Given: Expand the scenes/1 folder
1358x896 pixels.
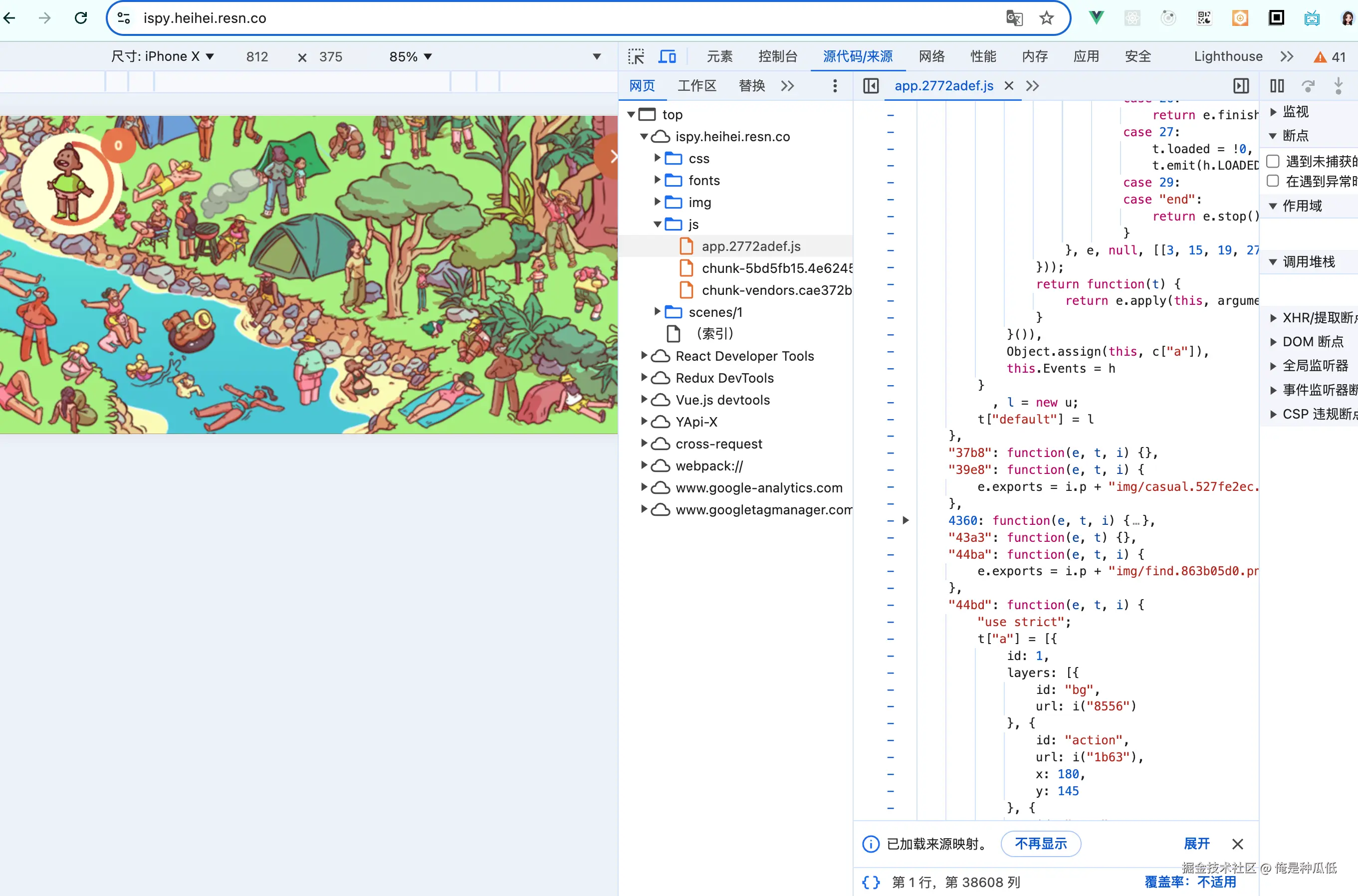Looking at the screenshot, I should (657, 311).
